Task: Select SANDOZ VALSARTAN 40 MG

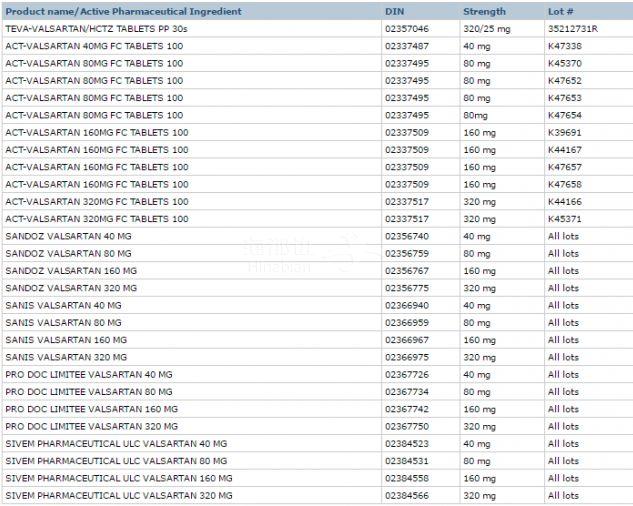Action: [68, 237]
